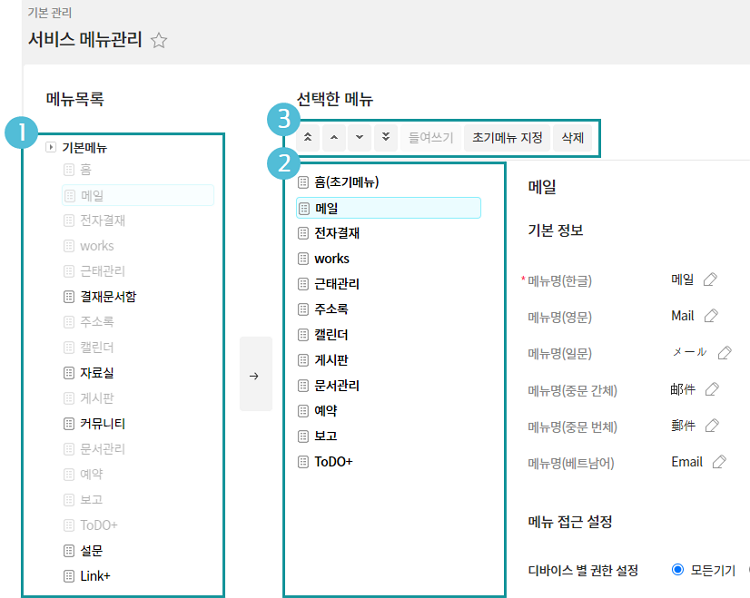Move selected menu to the bottom
Screen dimensions: 750x598
pyautogui.click(x=386, y=138)
